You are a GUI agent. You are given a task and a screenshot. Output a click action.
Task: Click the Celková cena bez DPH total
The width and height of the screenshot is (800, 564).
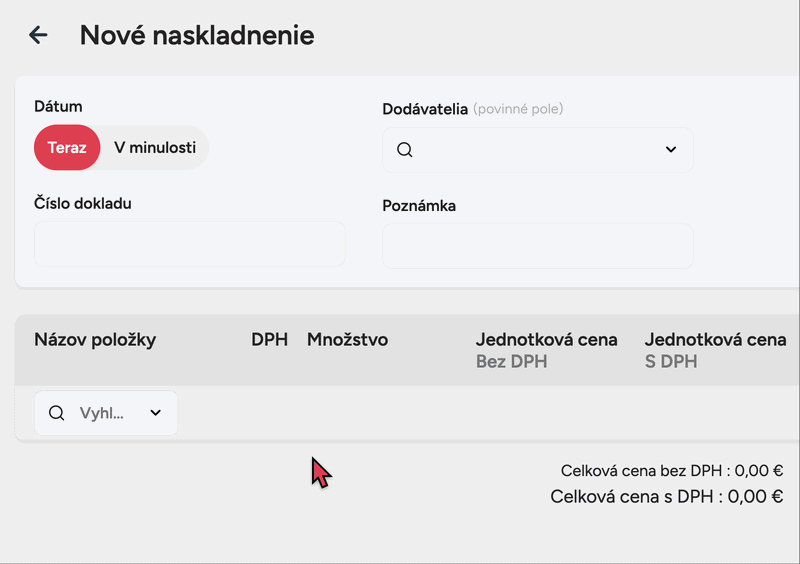pos(671,471)
